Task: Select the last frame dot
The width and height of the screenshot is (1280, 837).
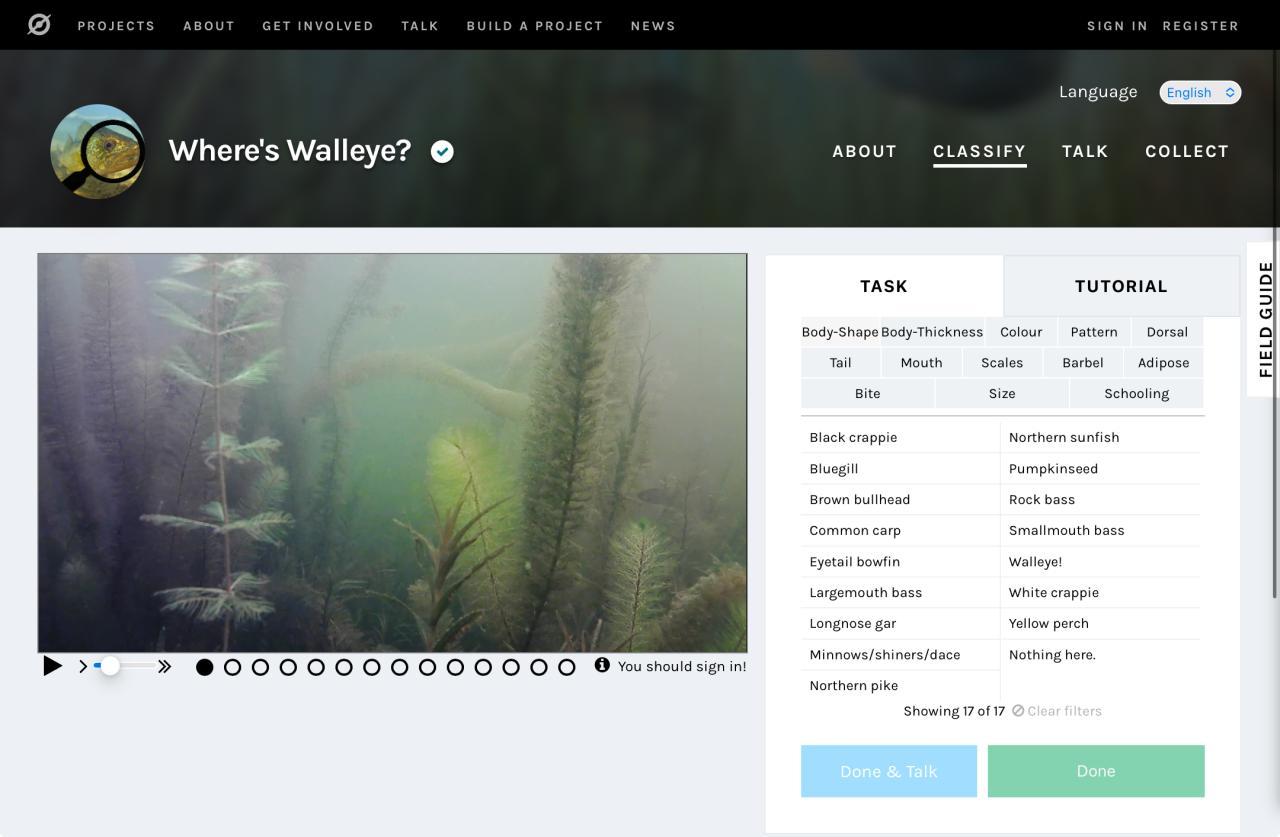Action: tap(567, 667)
